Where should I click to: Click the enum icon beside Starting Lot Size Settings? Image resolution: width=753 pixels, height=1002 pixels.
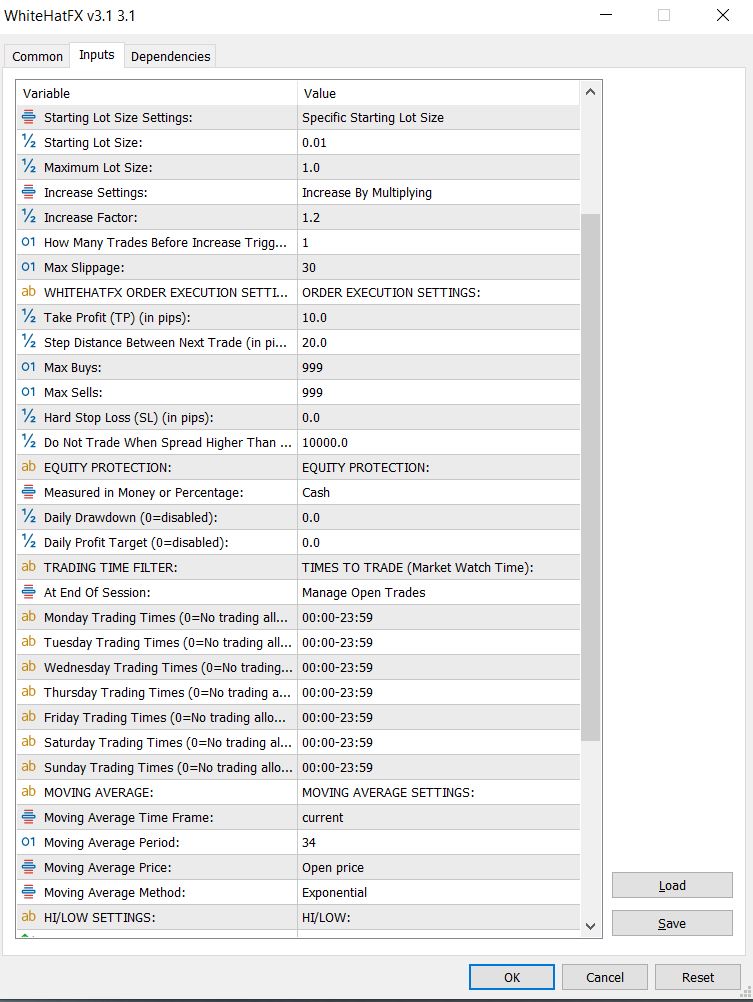[29, 117]
